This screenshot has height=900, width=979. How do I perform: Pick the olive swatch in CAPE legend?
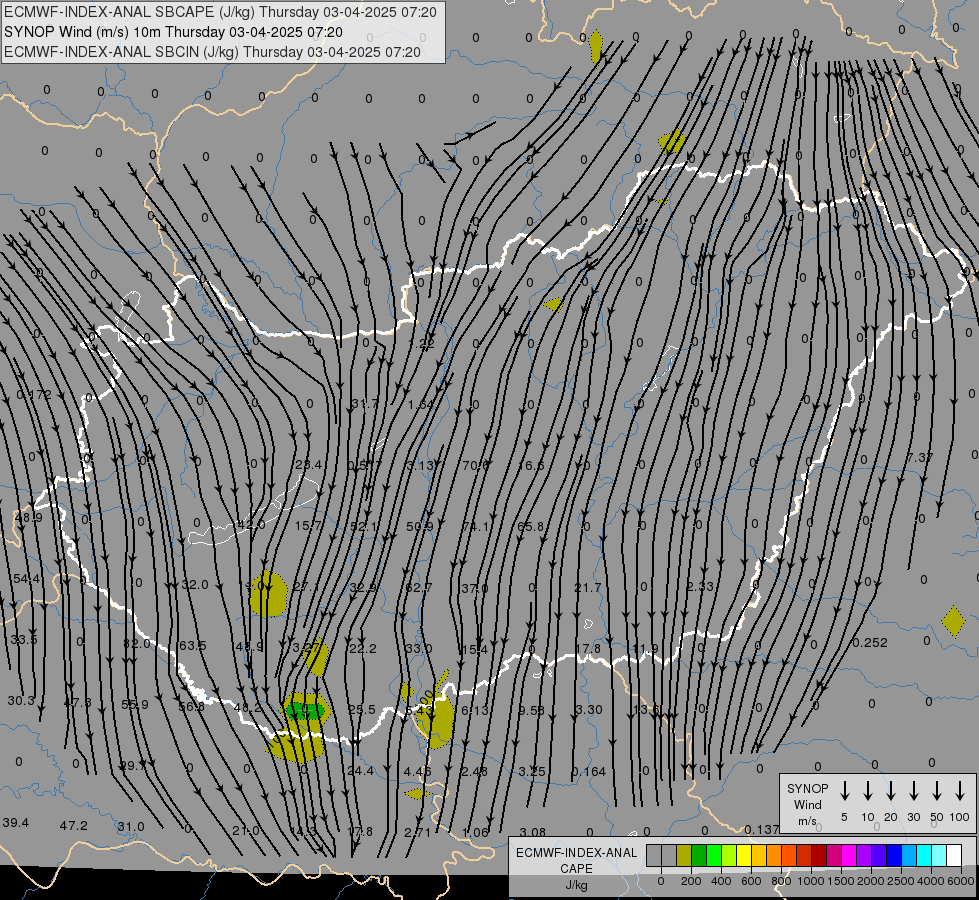684,855
